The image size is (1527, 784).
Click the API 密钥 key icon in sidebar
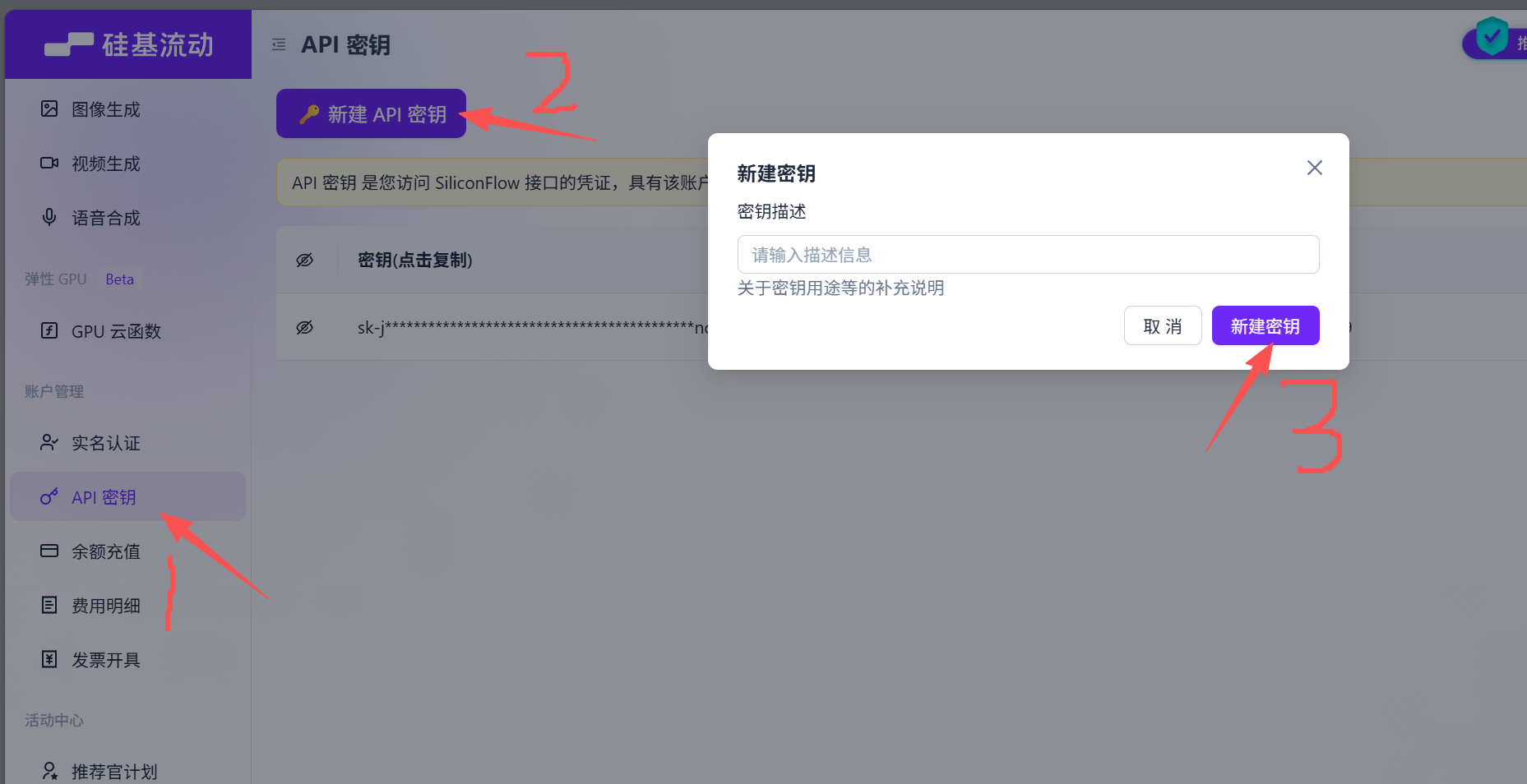point(49,496)
